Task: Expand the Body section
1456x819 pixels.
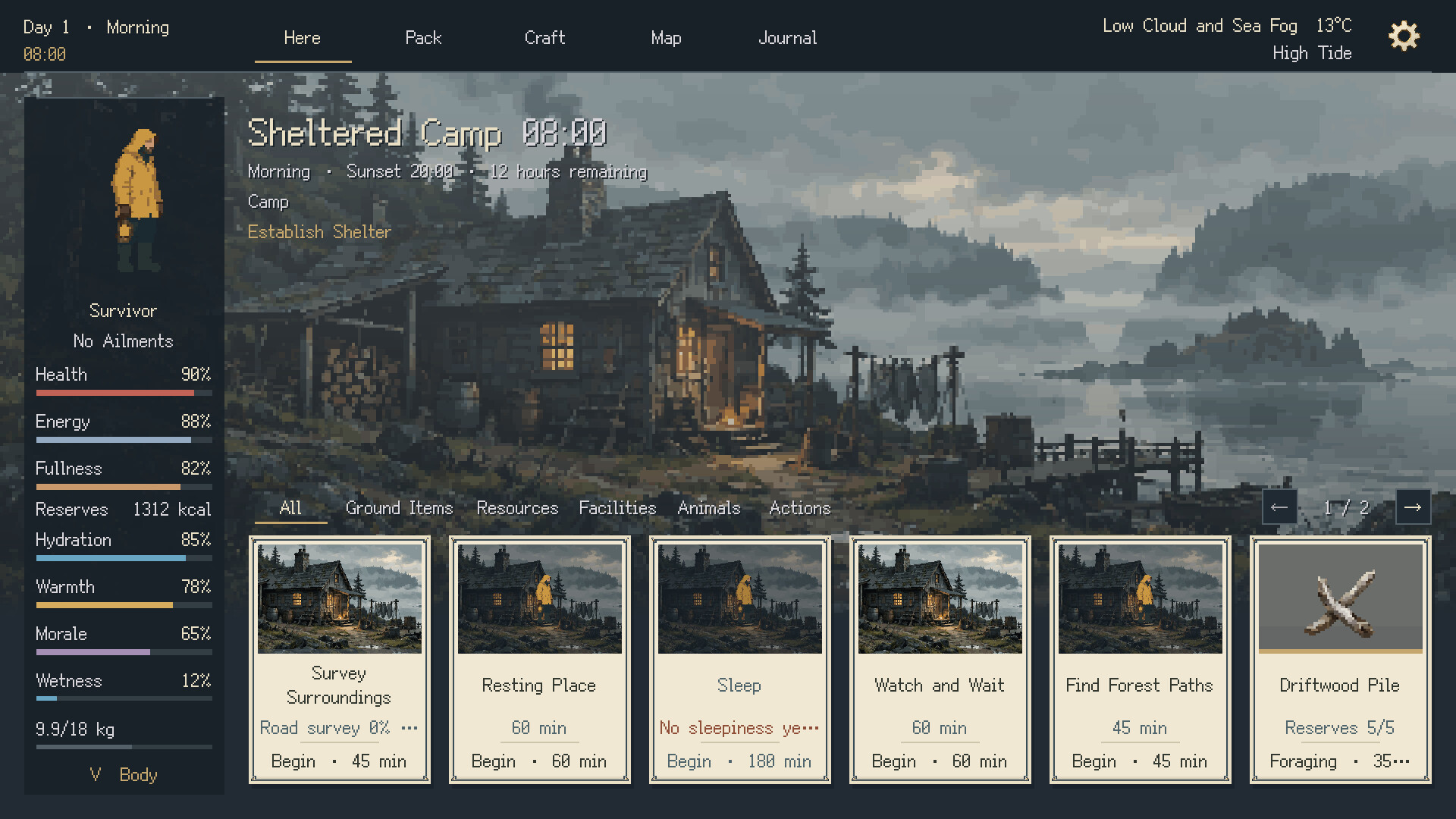Action: click(124, 775)
